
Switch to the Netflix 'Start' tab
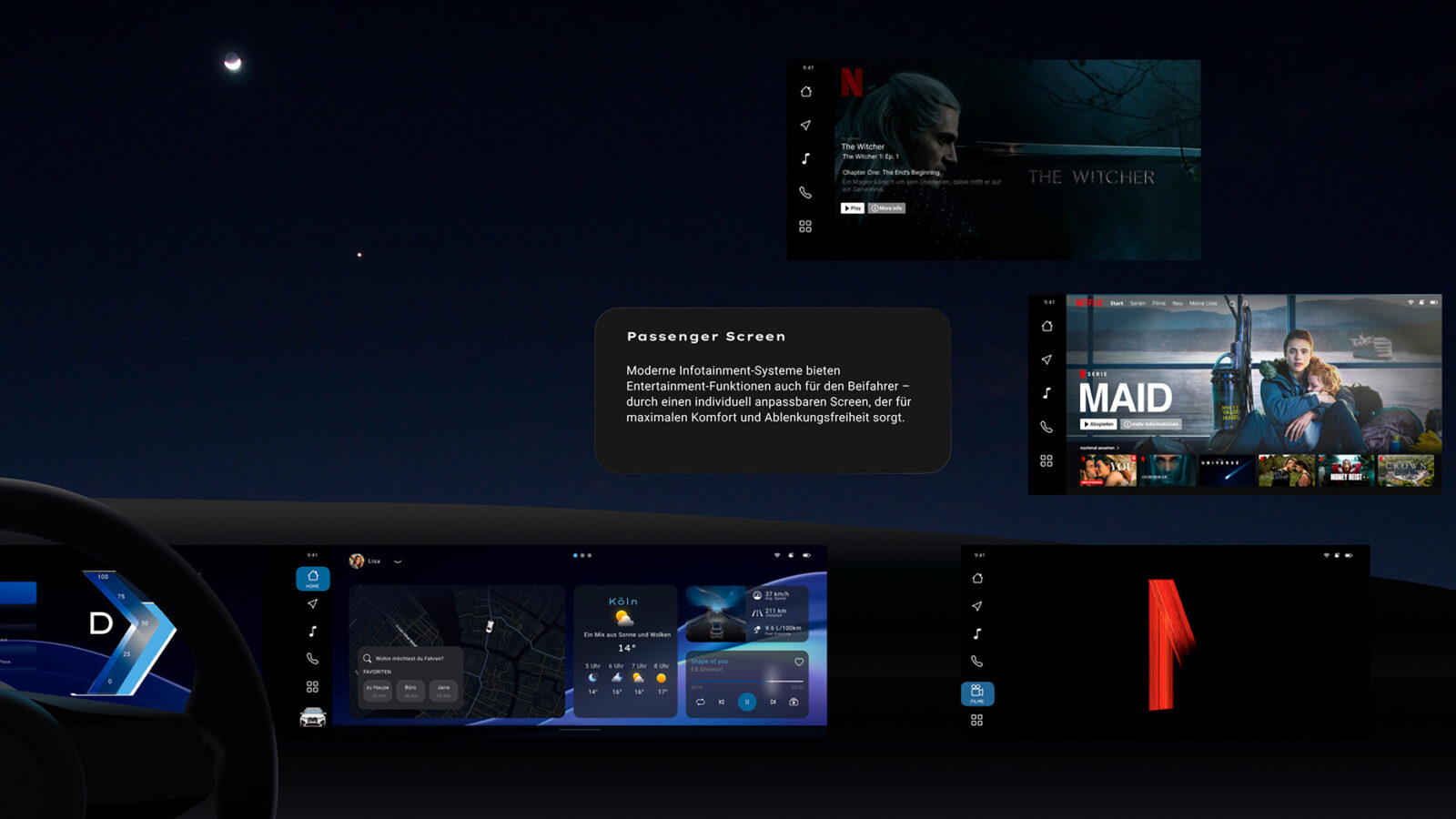(x=1117, y=303)
